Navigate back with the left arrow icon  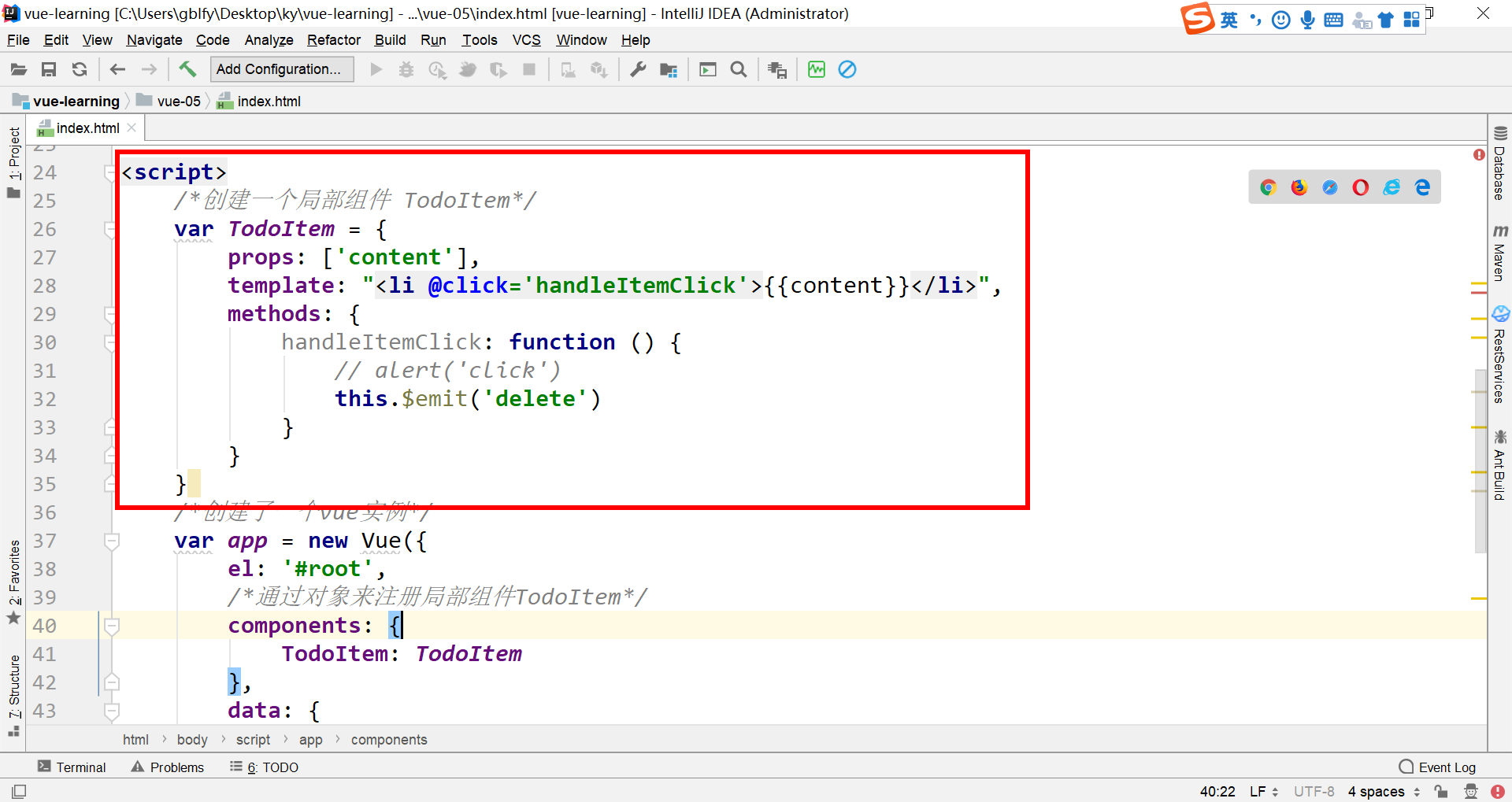click(x=117, y=70)
